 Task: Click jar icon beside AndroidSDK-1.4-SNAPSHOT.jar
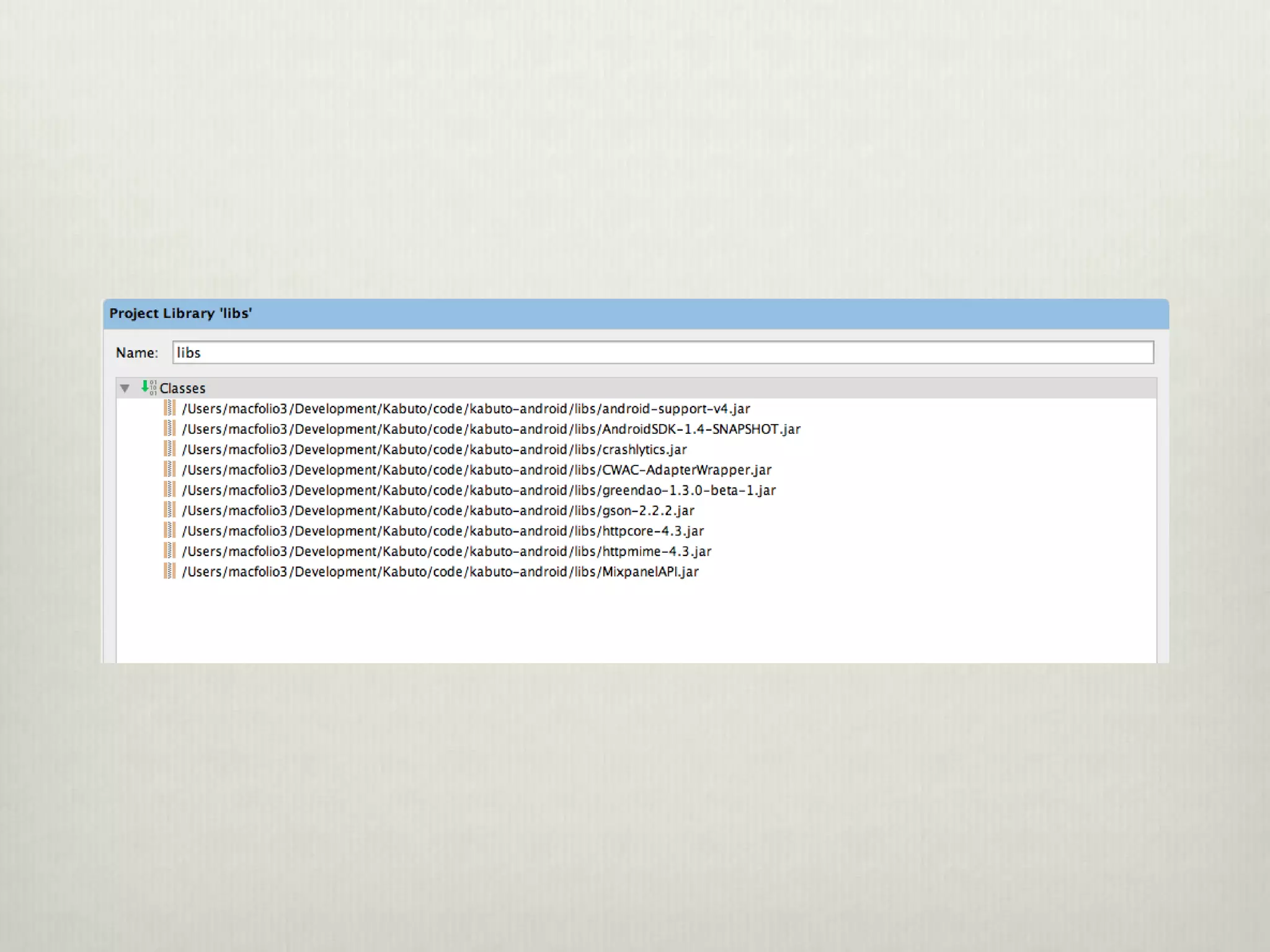coord(169,428)
